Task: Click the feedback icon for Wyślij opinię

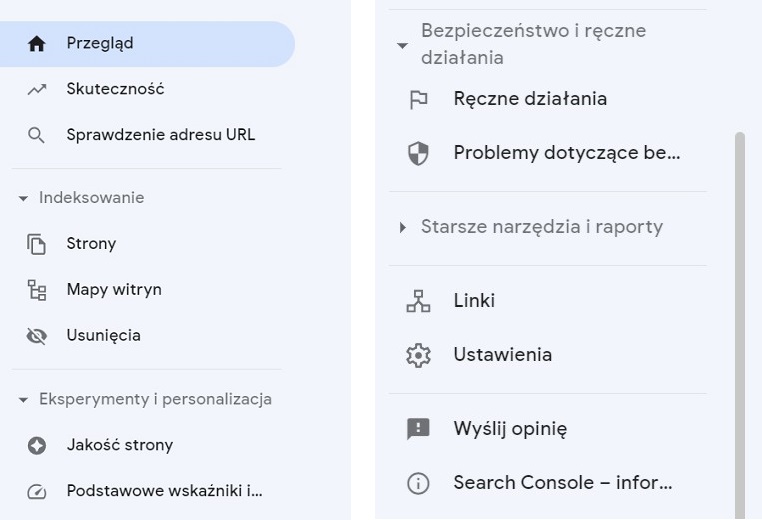Action: point(418,429)
